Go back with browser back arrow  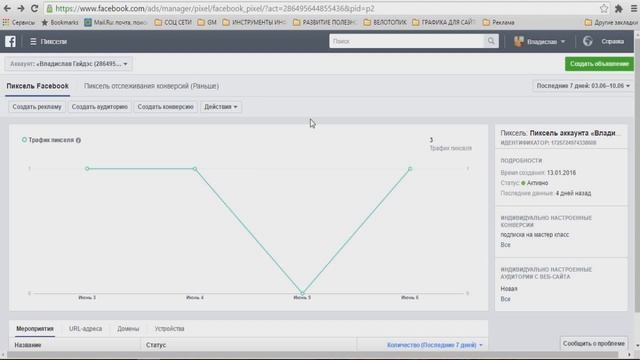click(7, 9)
